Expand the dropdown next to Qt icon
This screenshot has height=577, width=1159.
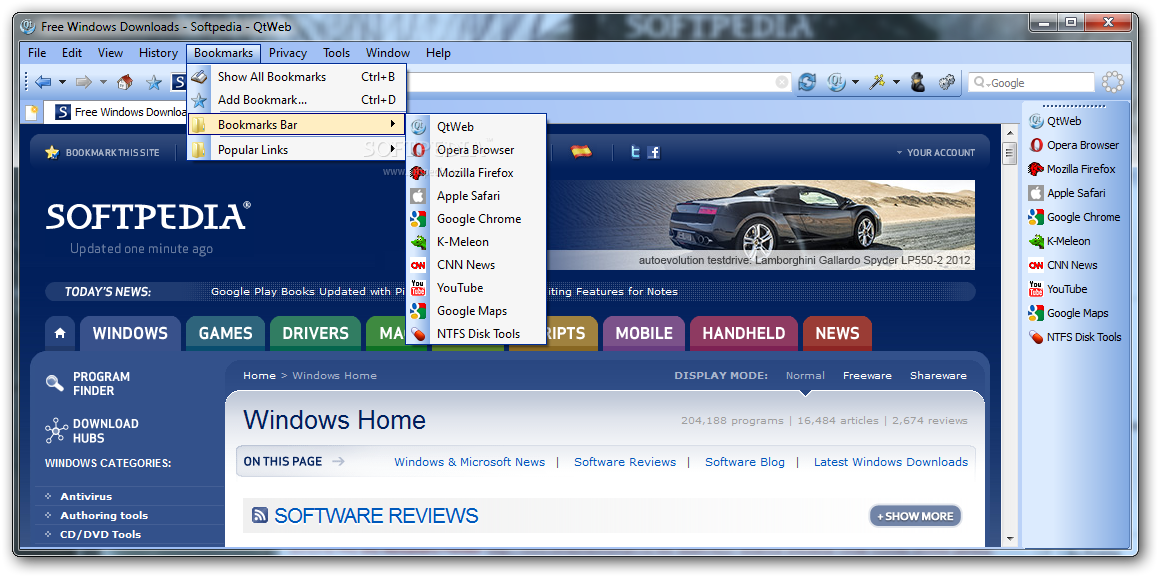click(x=856, y=82)
